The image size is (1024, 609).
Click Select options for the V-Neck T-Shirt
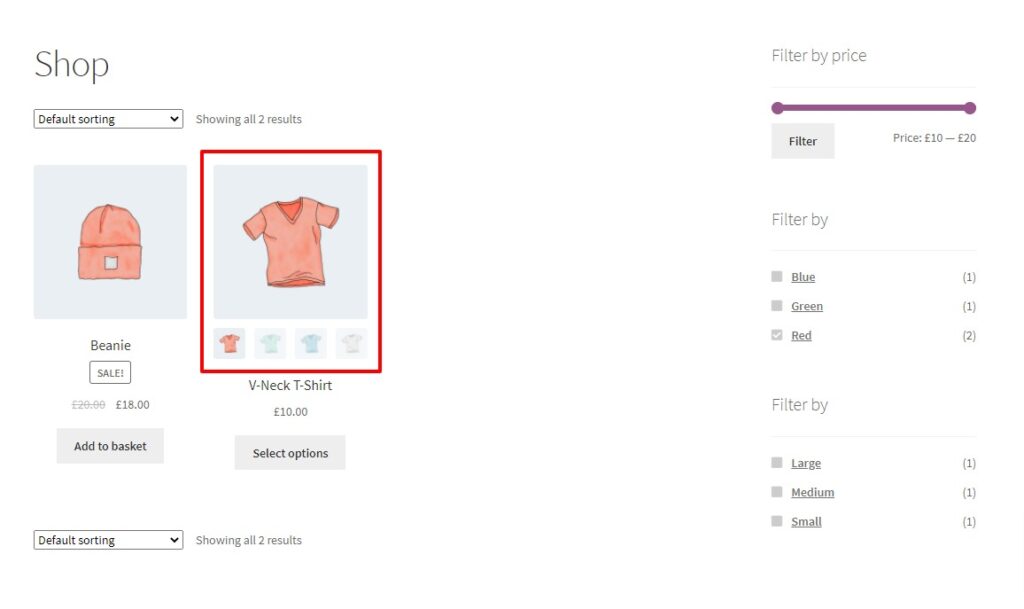pyautogui.click(x=289, y=452)
